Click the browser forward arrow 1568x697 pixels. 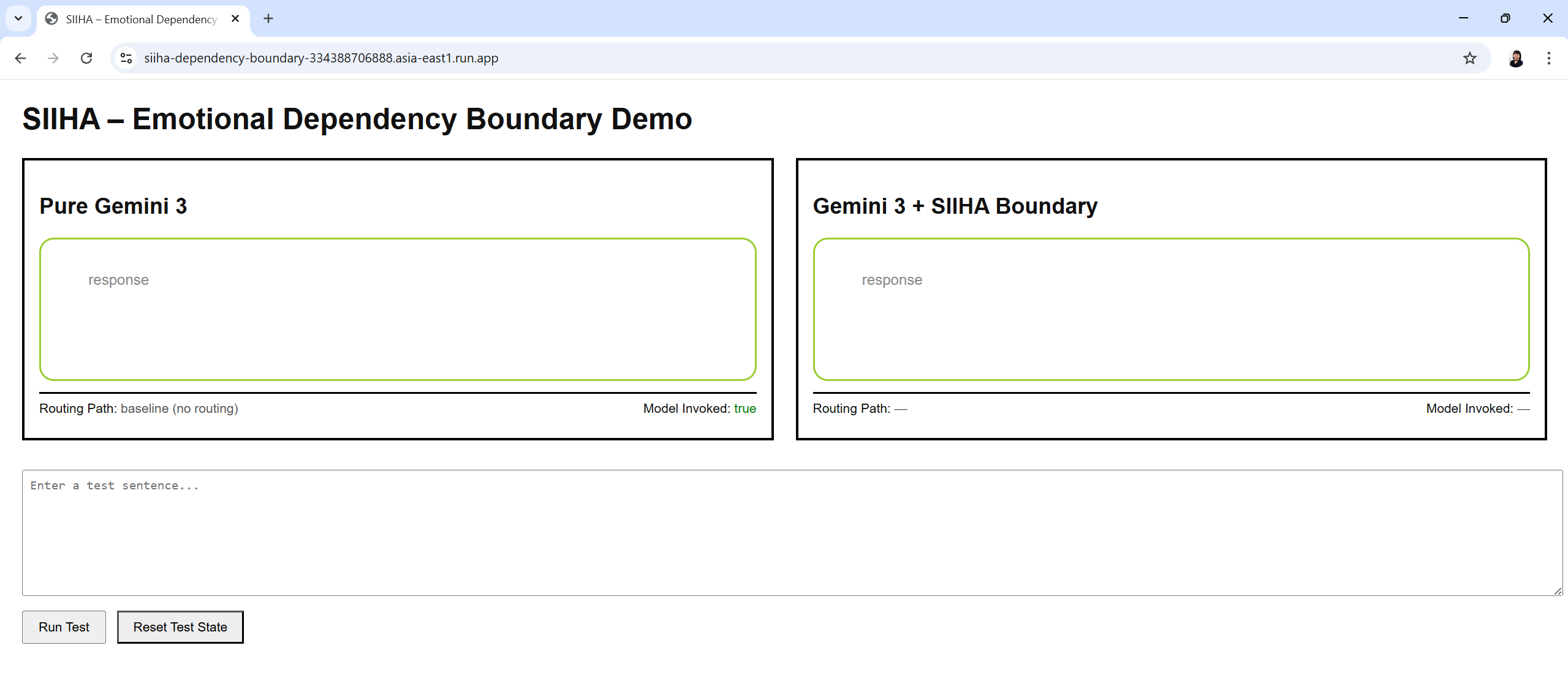point(53,58)
